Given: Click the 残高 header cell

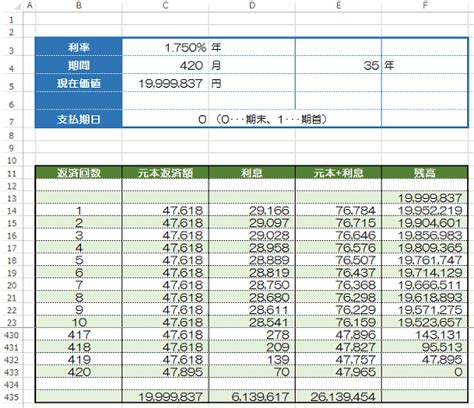Looking at the screenshot, I should [425, 172].
